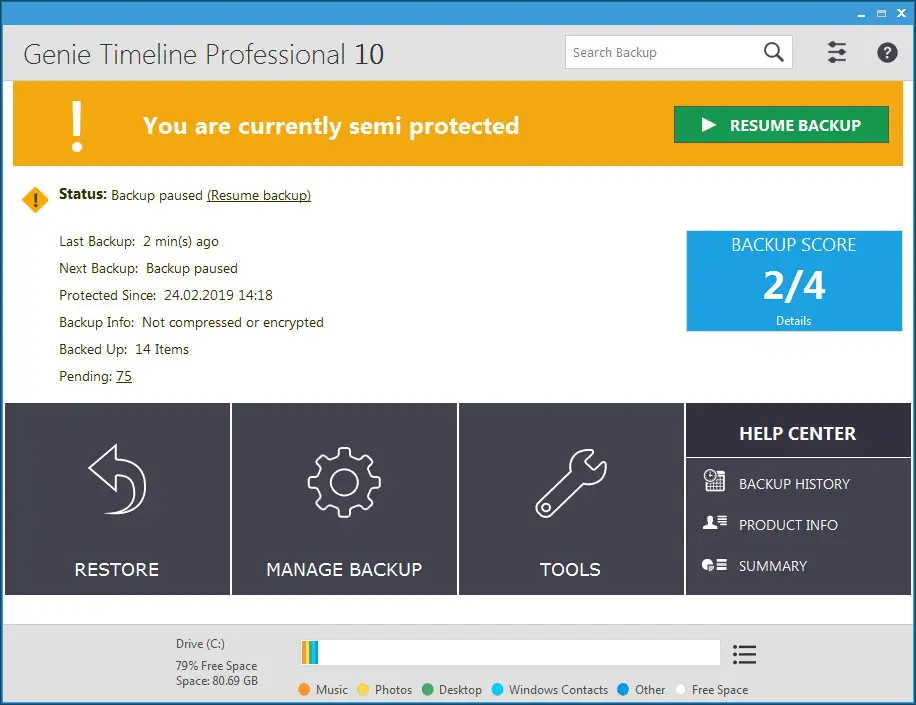The width and height of the screenshot is (916, 705).
Task: Click the '79% Free Space' text
Action: (216, 665)
